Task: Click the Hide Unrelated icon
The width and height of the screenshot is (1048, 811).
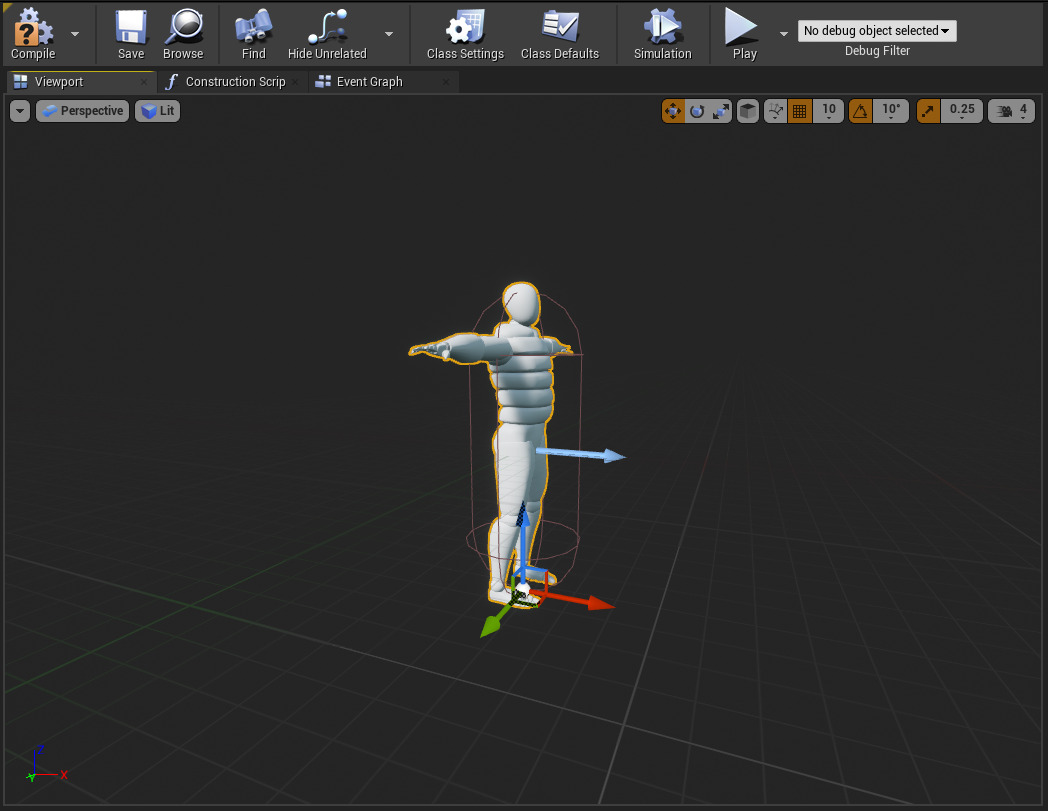Action: (327, 28)
